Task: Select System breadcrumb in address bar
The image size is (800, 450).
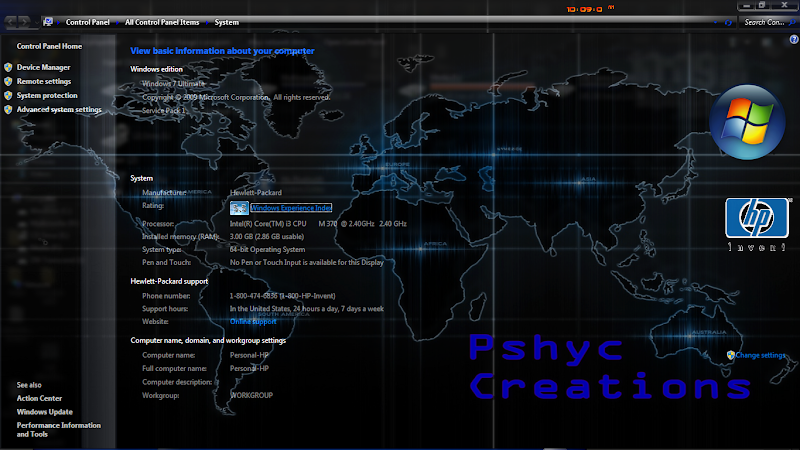Action: pos(227,22)
